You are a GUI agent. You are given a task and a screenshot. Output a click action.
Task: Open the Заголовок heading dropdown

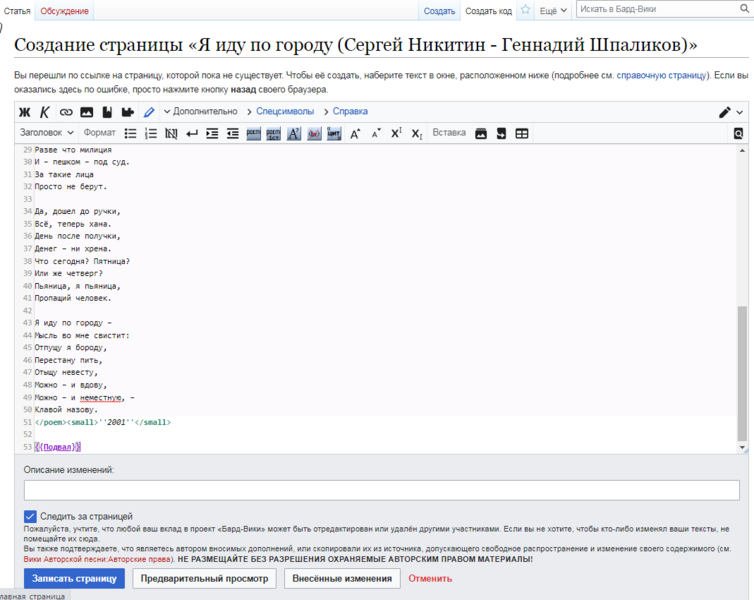(46, 133)
